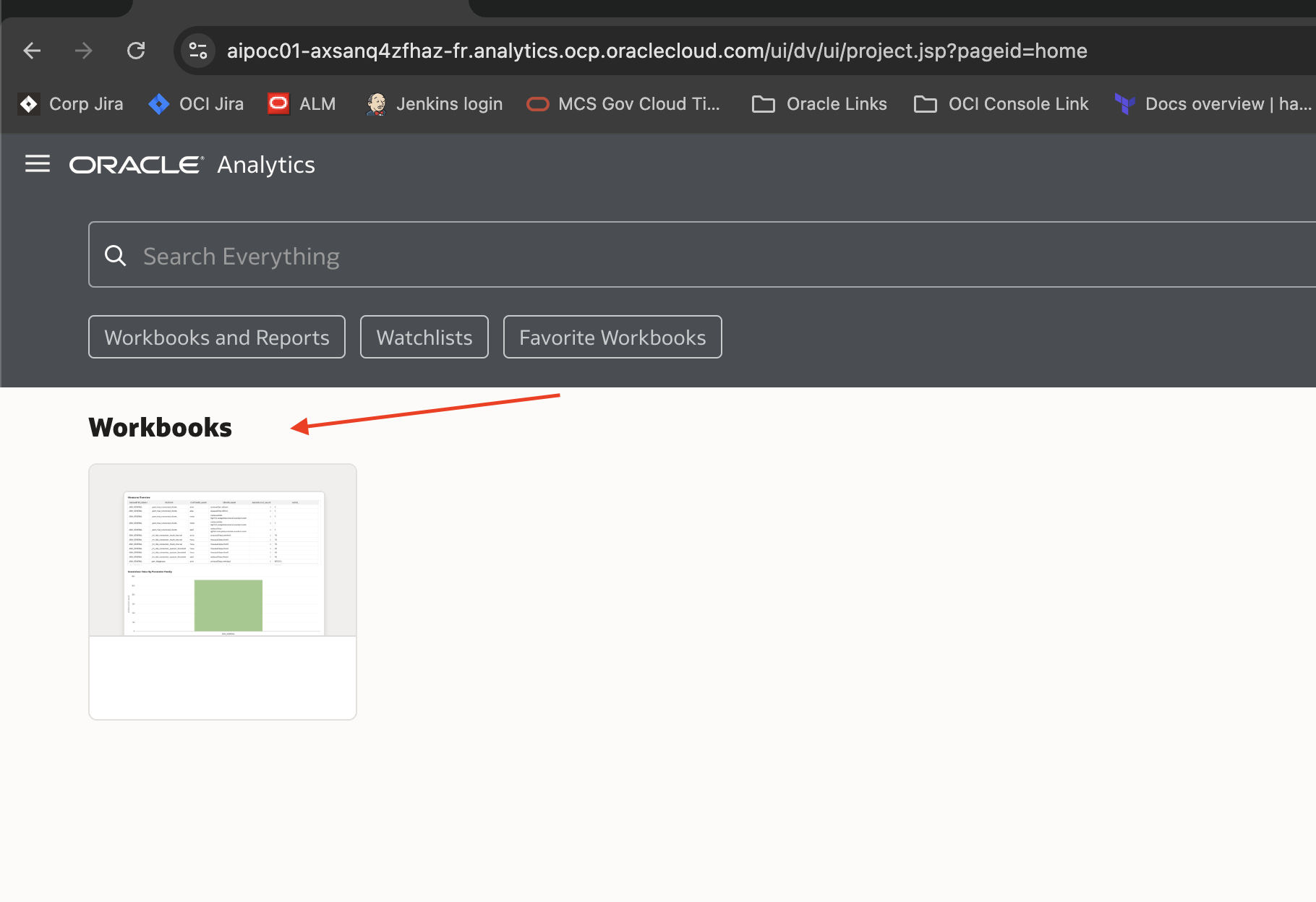
Task: Go back using the browser back arrow
Action: (32, 51)
